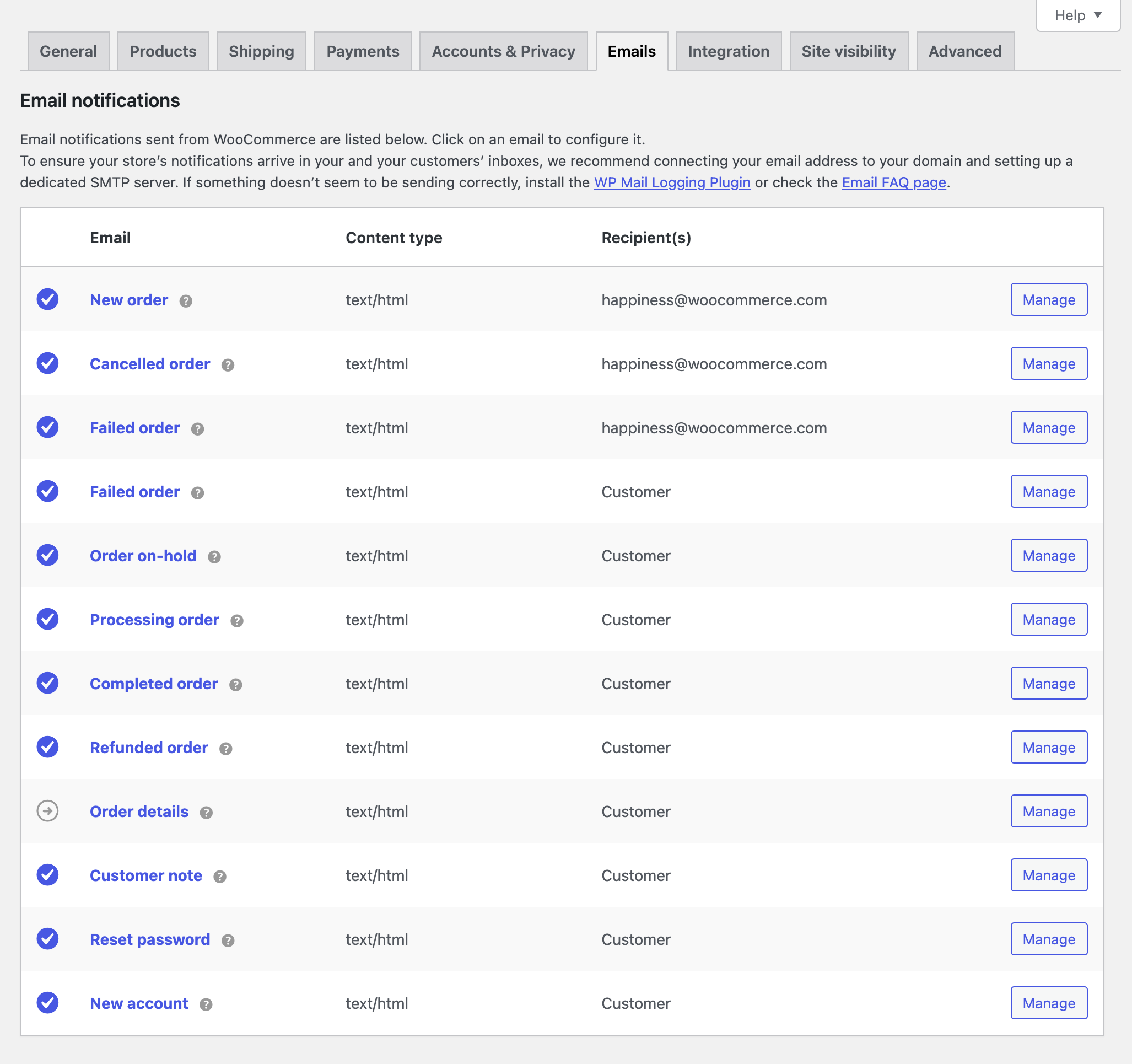Switch to the Shipping tab
This screenshot has height=1064, width=1132.
(261, 51)
